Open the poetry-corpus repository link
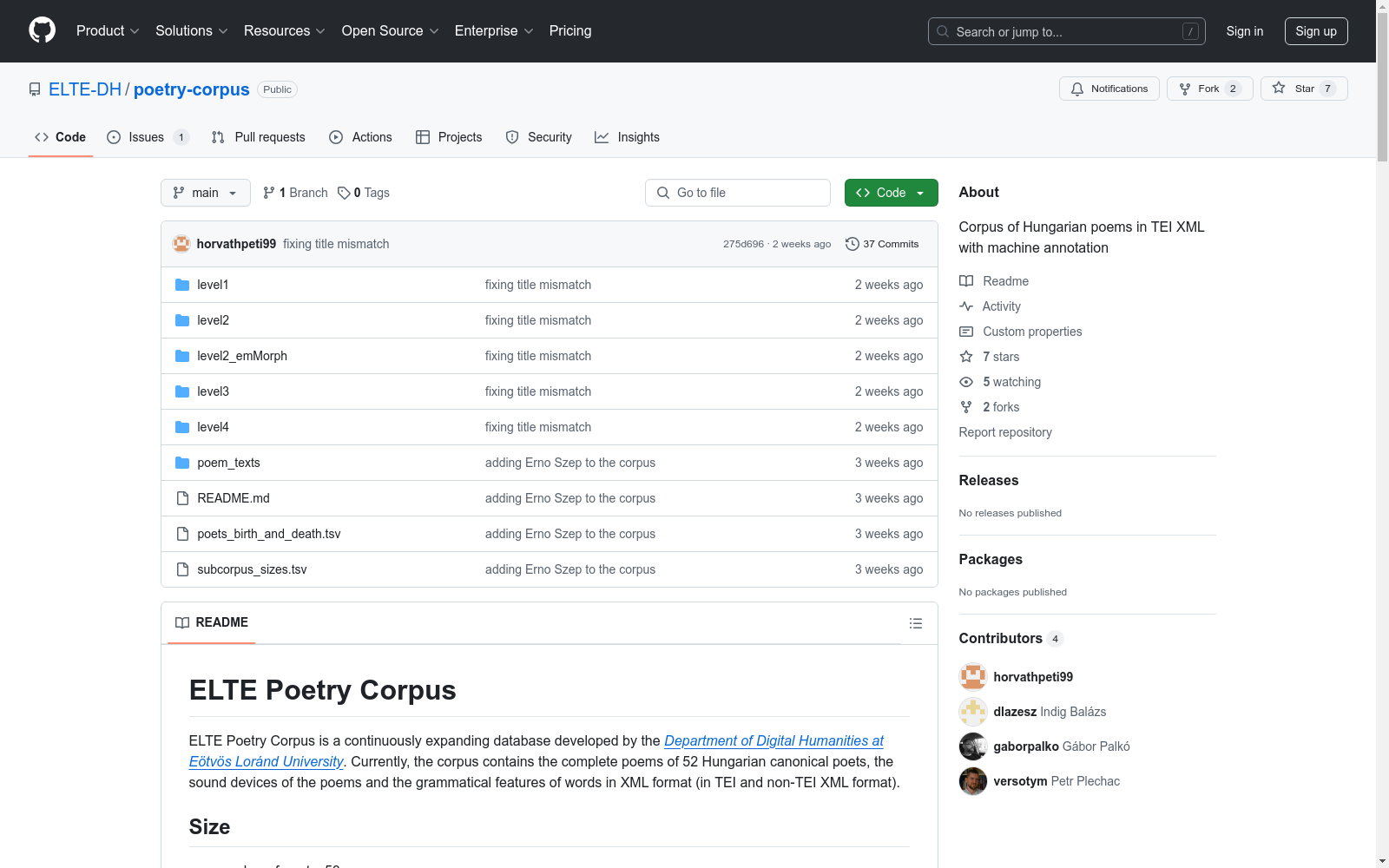 [x=192, y=89]
